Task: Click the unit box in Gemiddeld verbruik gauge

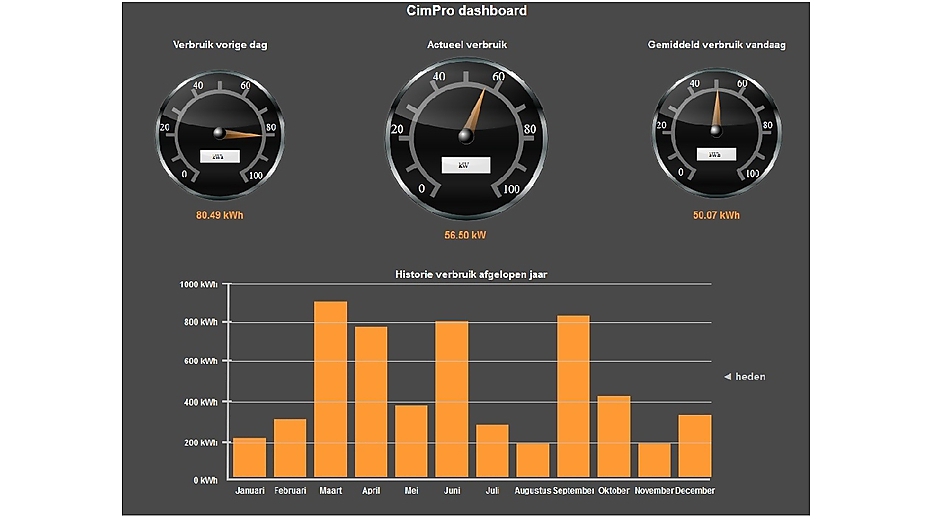Action: (716, 155)
